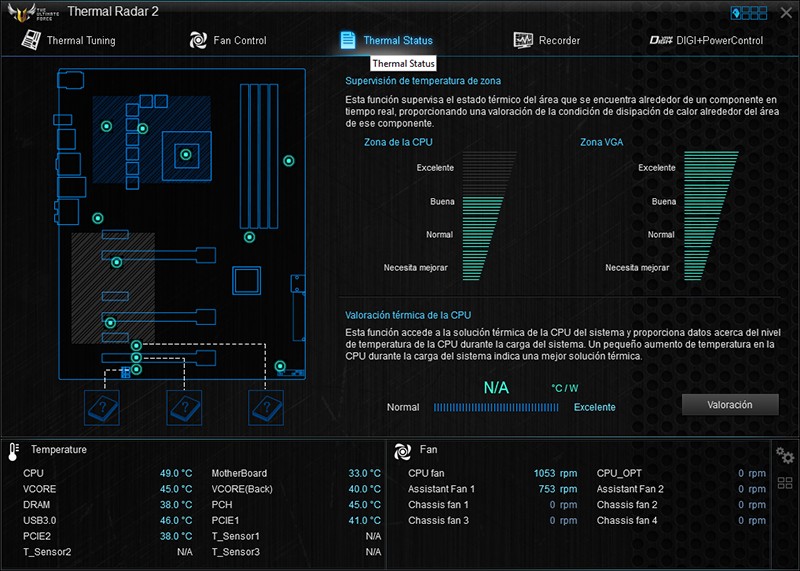Screen dimensions: 800x571
Task: Click the Fan Control spinning fan icon
Action: (198, 40)
